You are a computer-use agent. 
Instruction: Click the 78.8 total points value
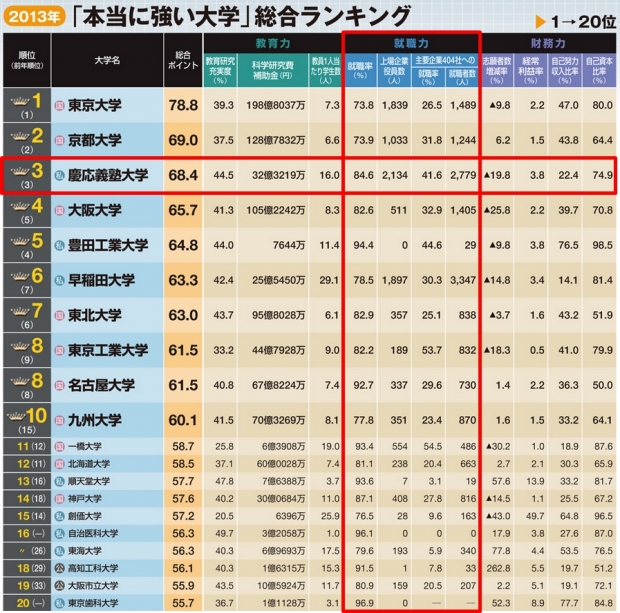tap(183, 106)
